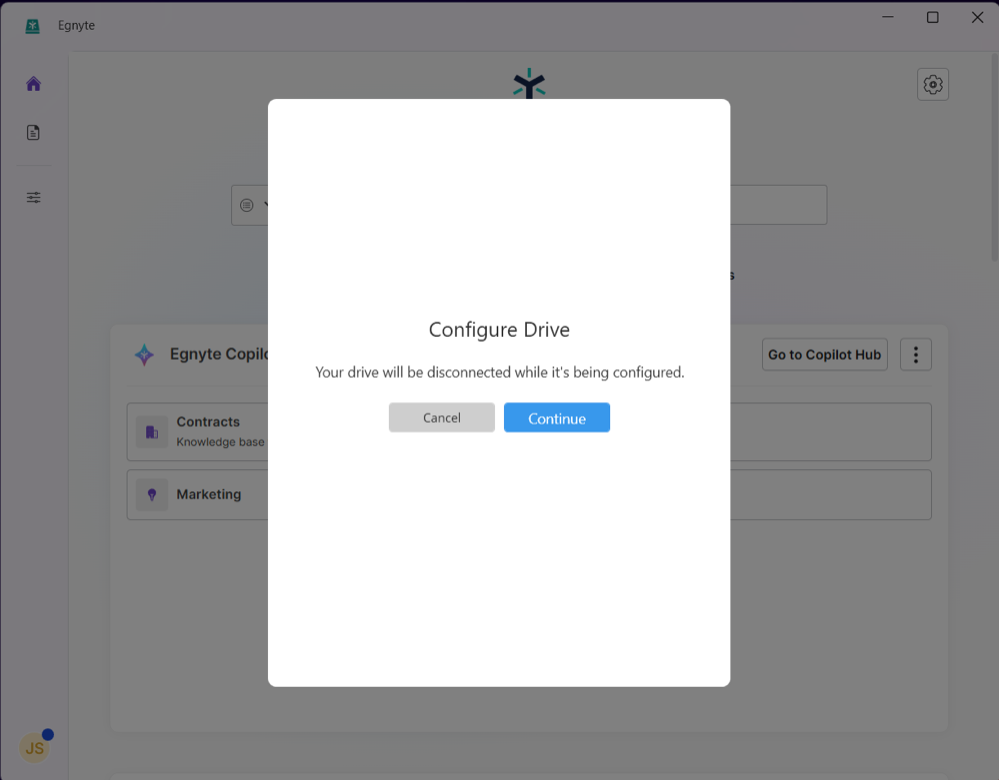Click the Egnyte Copilot sparkle icon
The height and width of the screenshot is (780, 999).
pos(144,354)
